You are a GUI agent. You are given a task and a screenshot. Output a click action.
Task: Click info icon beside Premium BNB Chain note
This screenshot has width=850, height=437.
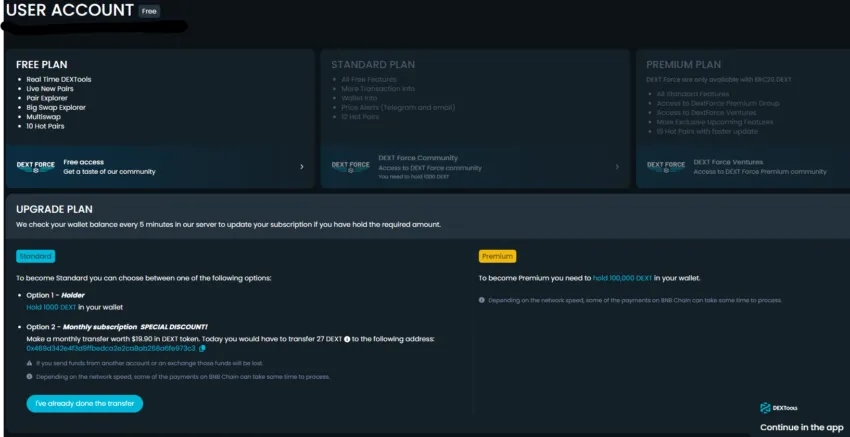(x=481, y=300)
